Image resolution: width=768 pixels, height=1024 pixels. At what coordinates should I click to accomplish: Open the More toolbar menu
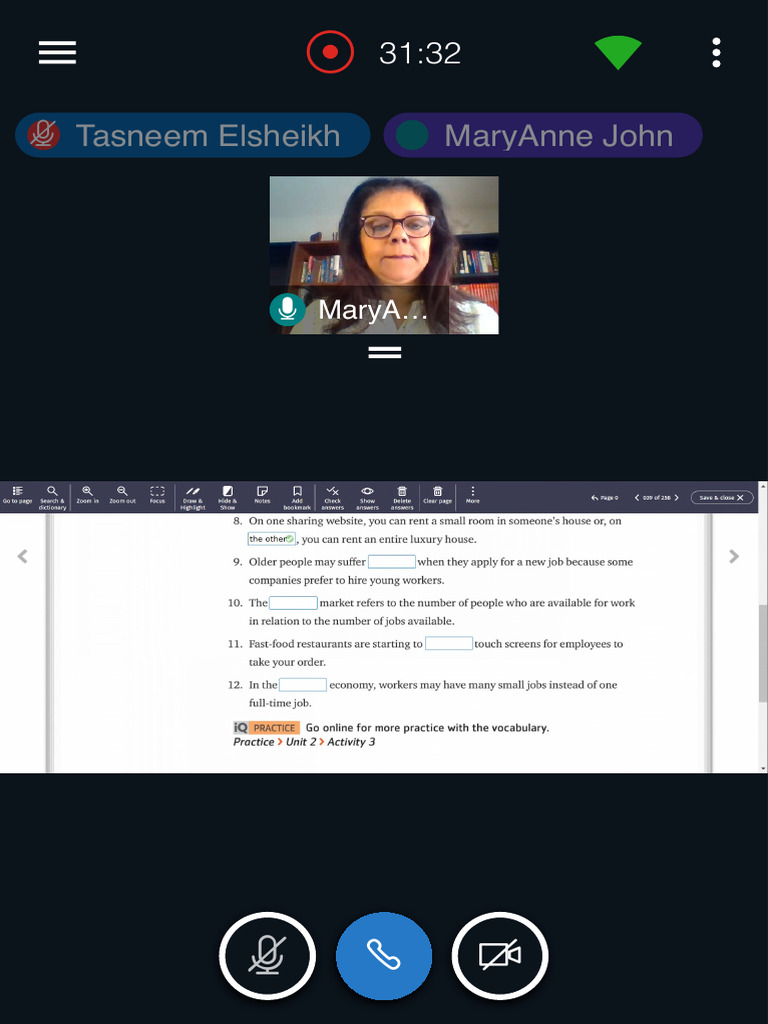473,495
